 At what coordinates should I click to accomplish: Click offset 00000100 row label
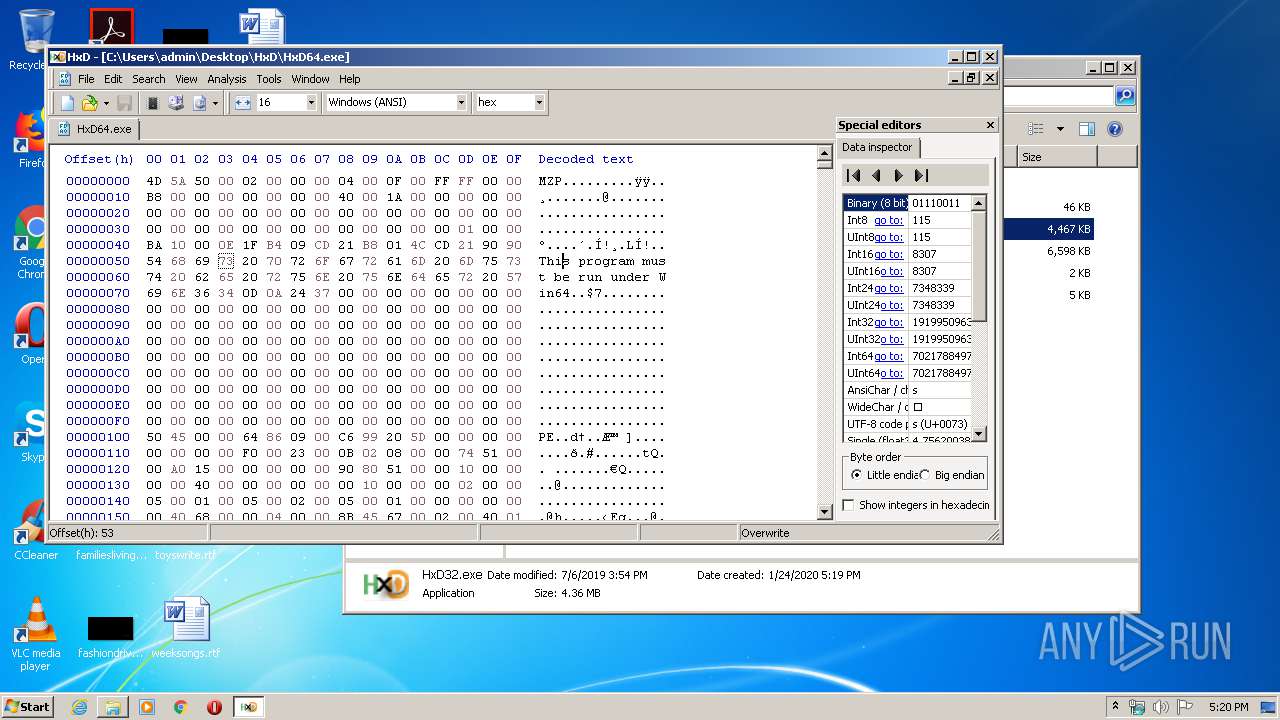coord(98,437)
